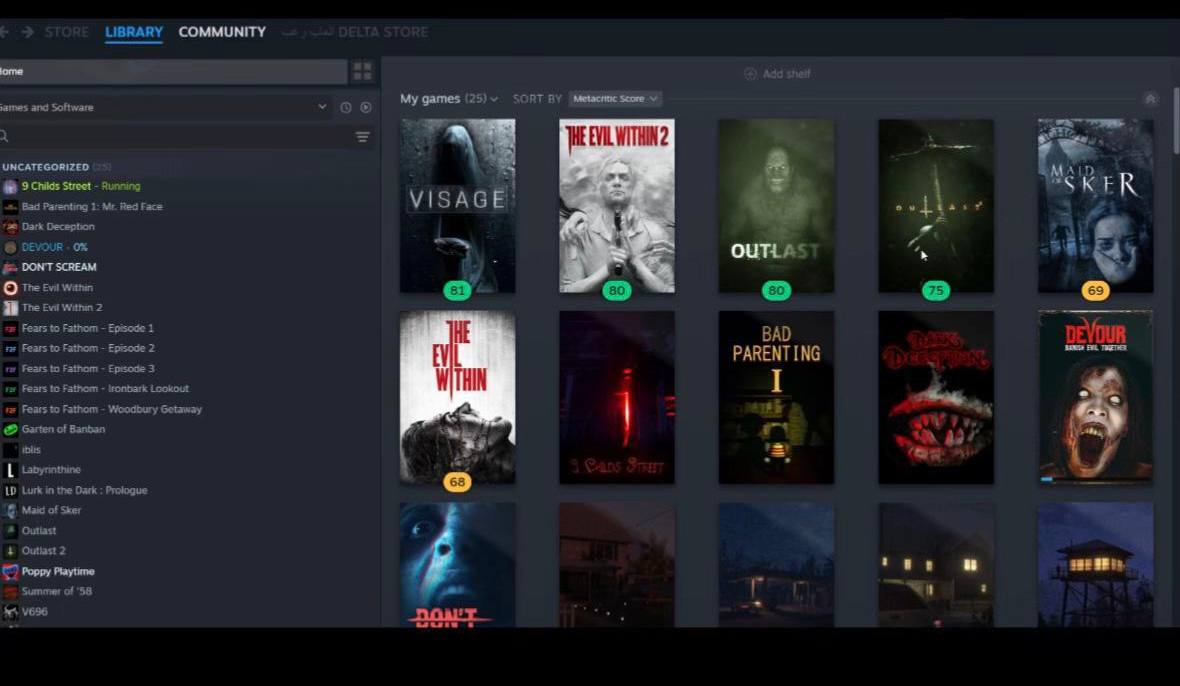Click Dark Deception list icon
Viewport: 1180px width, 686px height.
point(10,226)
